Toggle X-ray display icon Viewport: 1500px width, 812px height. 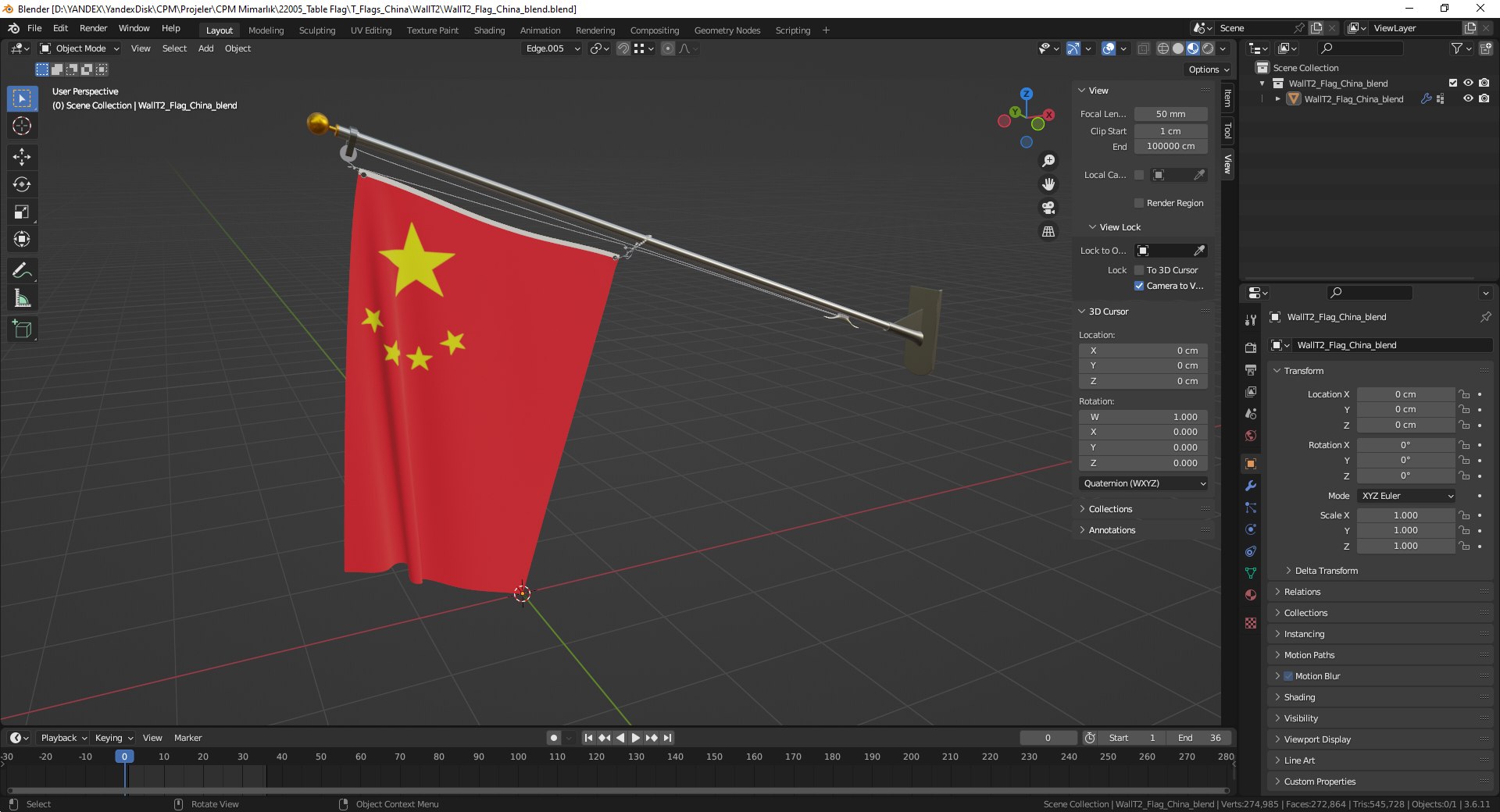[1143, 48]
